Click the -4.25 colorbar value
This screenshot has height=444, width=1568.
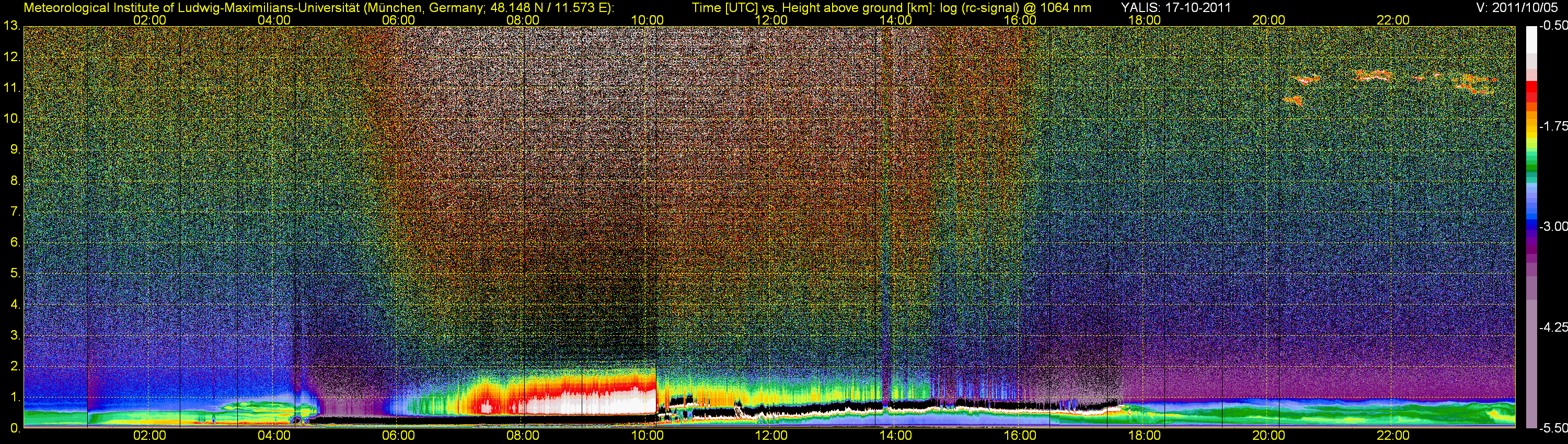point(1553,327)
